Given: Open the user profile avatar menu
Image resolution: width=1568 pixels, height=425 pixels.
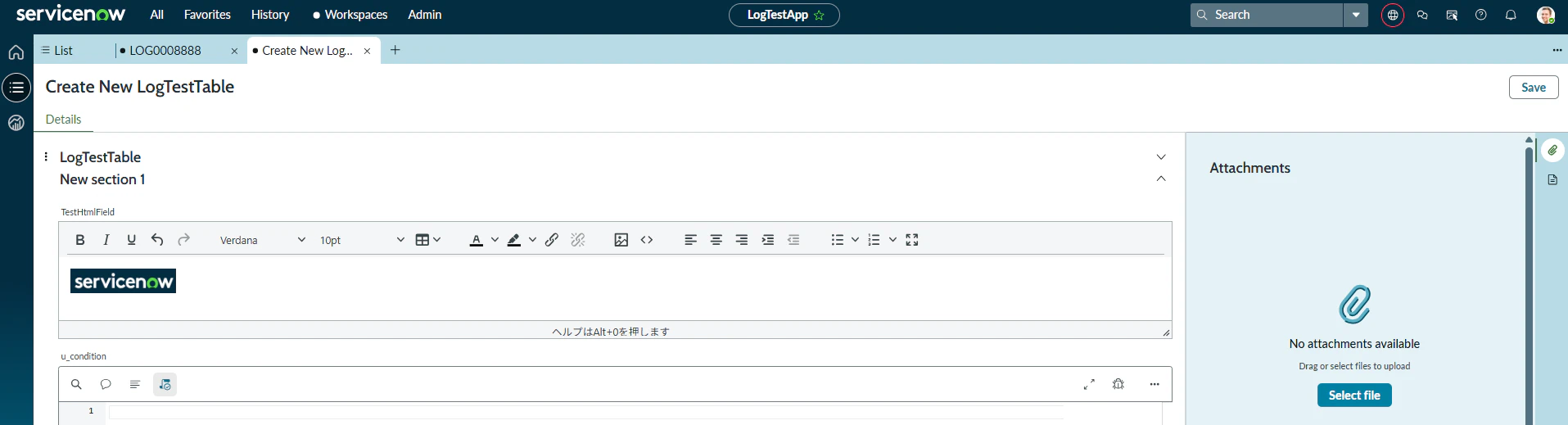Looking at the screenshot, I should coord(1545,15).
